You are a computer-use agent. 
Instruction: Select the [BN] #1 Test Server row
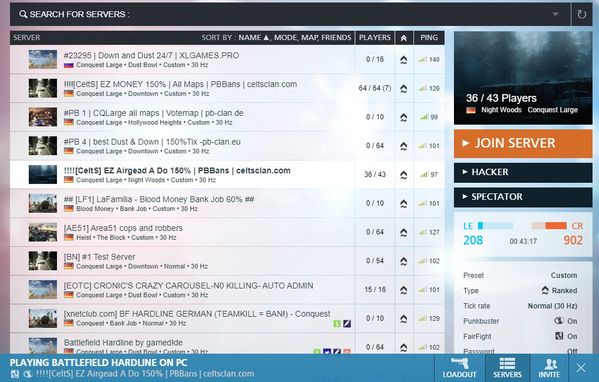227,261
